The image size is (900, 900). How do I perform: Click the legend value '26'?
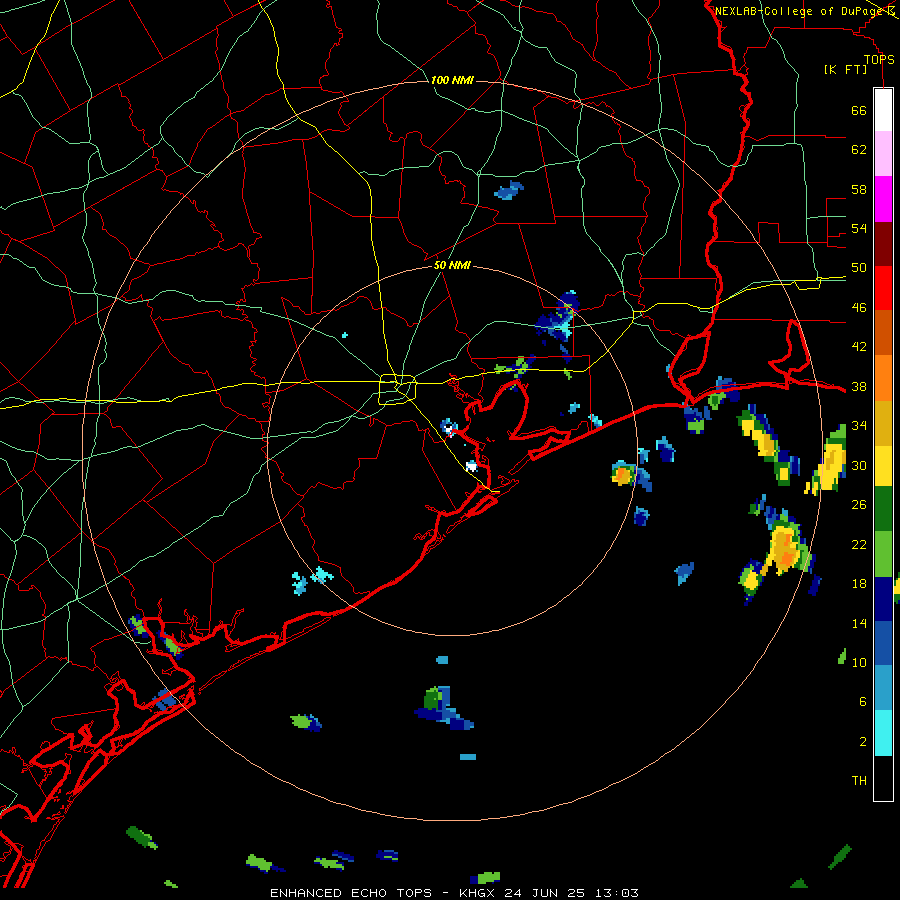[859, 505]
